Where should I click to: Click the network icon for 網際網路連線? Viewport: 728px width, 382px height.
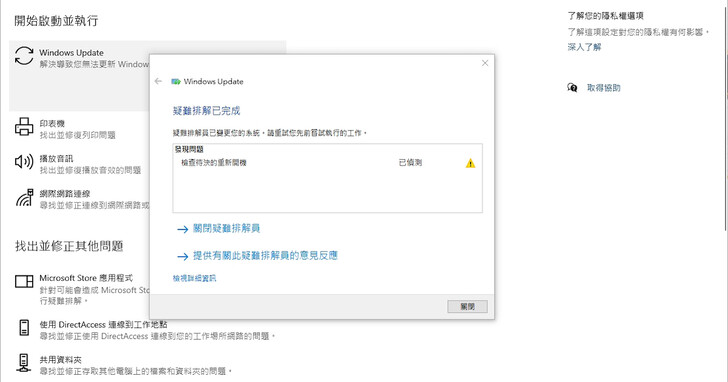[x=25, y=197]
